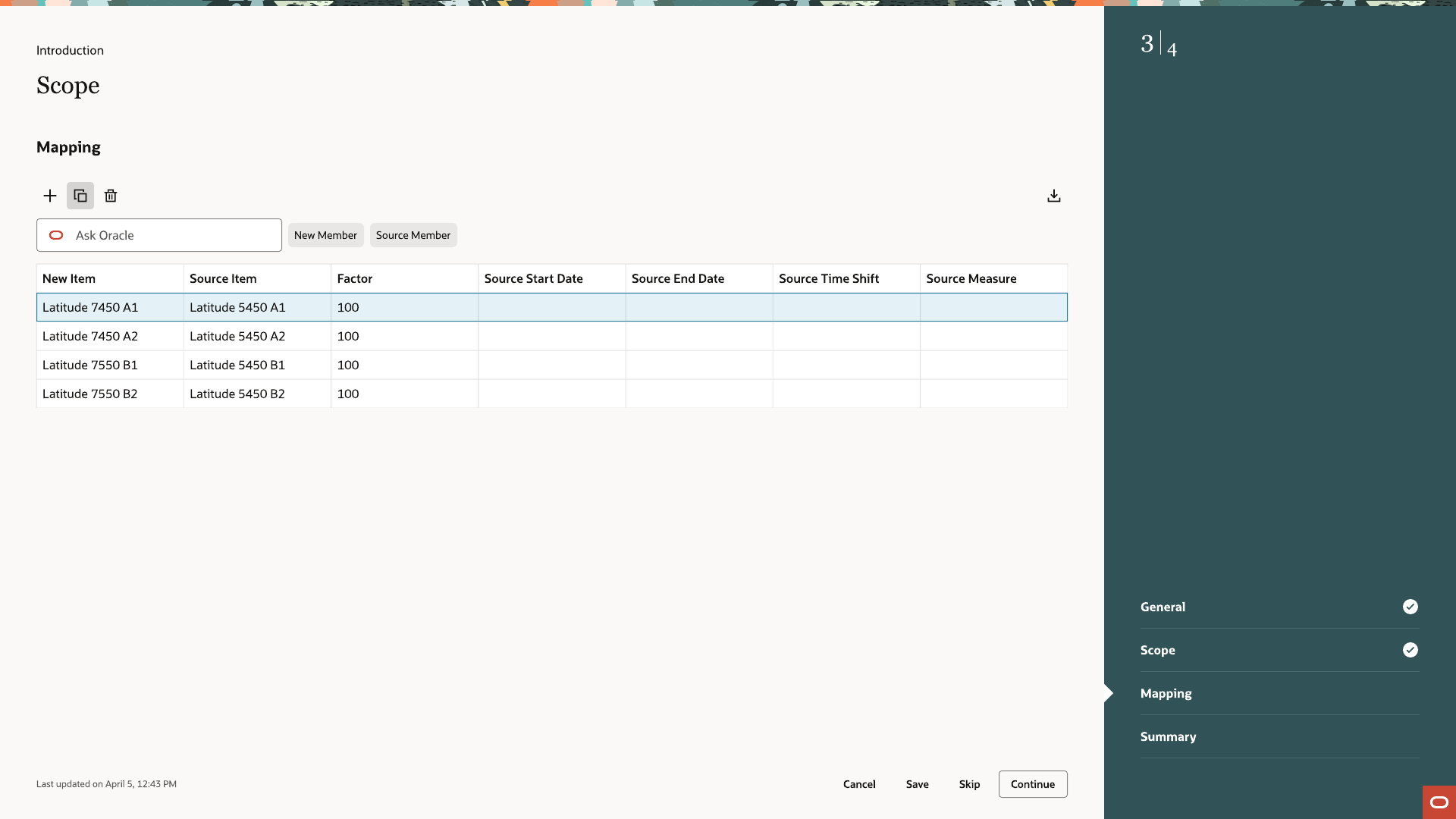Select source item Latitude 5450 A2
Viewport: 1456px width, 819px height.
[x=257, y=336]
